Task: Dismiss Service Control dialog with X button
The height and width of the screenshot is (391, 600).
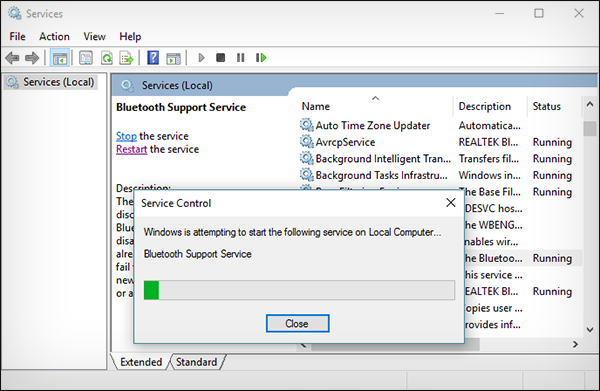Action: [451, 202]
